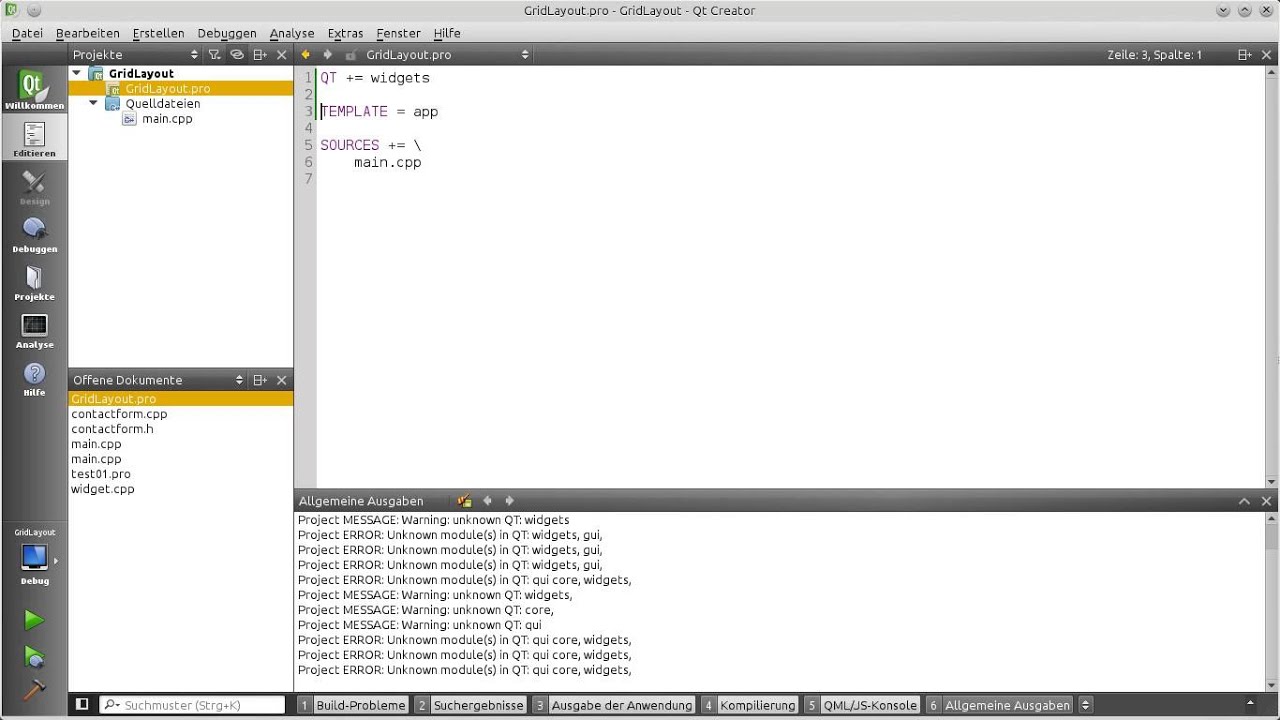Go forward in editor navigation history
The height and width of the screenshot is (720, 1280).
tap(327, 55)
